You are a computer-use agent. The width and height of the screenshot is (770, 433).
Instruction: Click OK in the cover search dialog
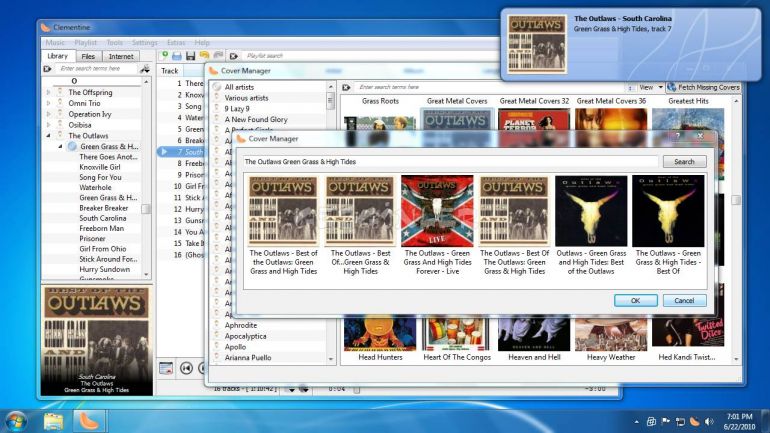point(635,300)
